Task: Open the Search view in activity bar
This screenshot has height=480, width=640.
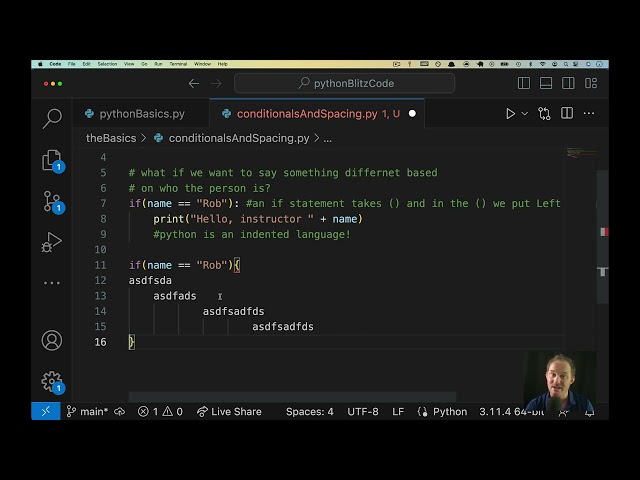Action: (x=52, y=119)
